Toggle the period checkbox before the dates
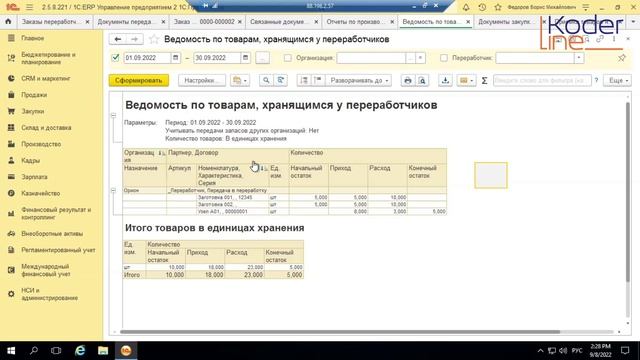 point(116,58)
